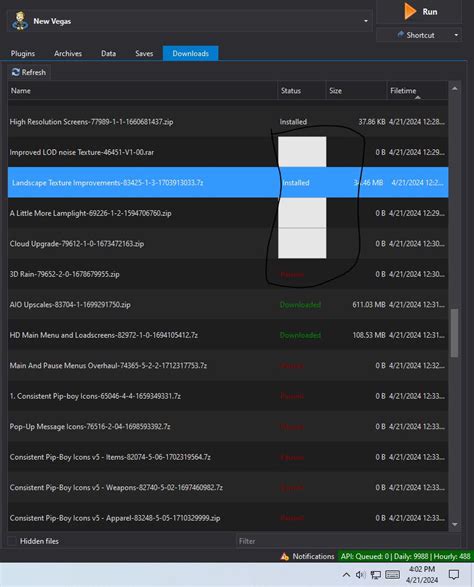The height and width of the screenshot is (587, 474).
Task: Open the touch keyboard tray icon
Action: coord(392,574)
